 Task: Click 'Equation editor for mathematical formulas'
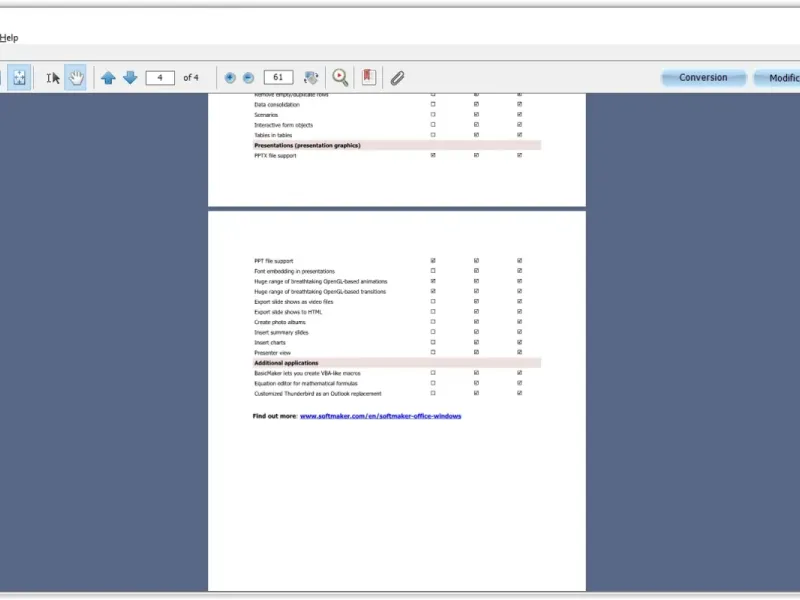pos(306,383)
